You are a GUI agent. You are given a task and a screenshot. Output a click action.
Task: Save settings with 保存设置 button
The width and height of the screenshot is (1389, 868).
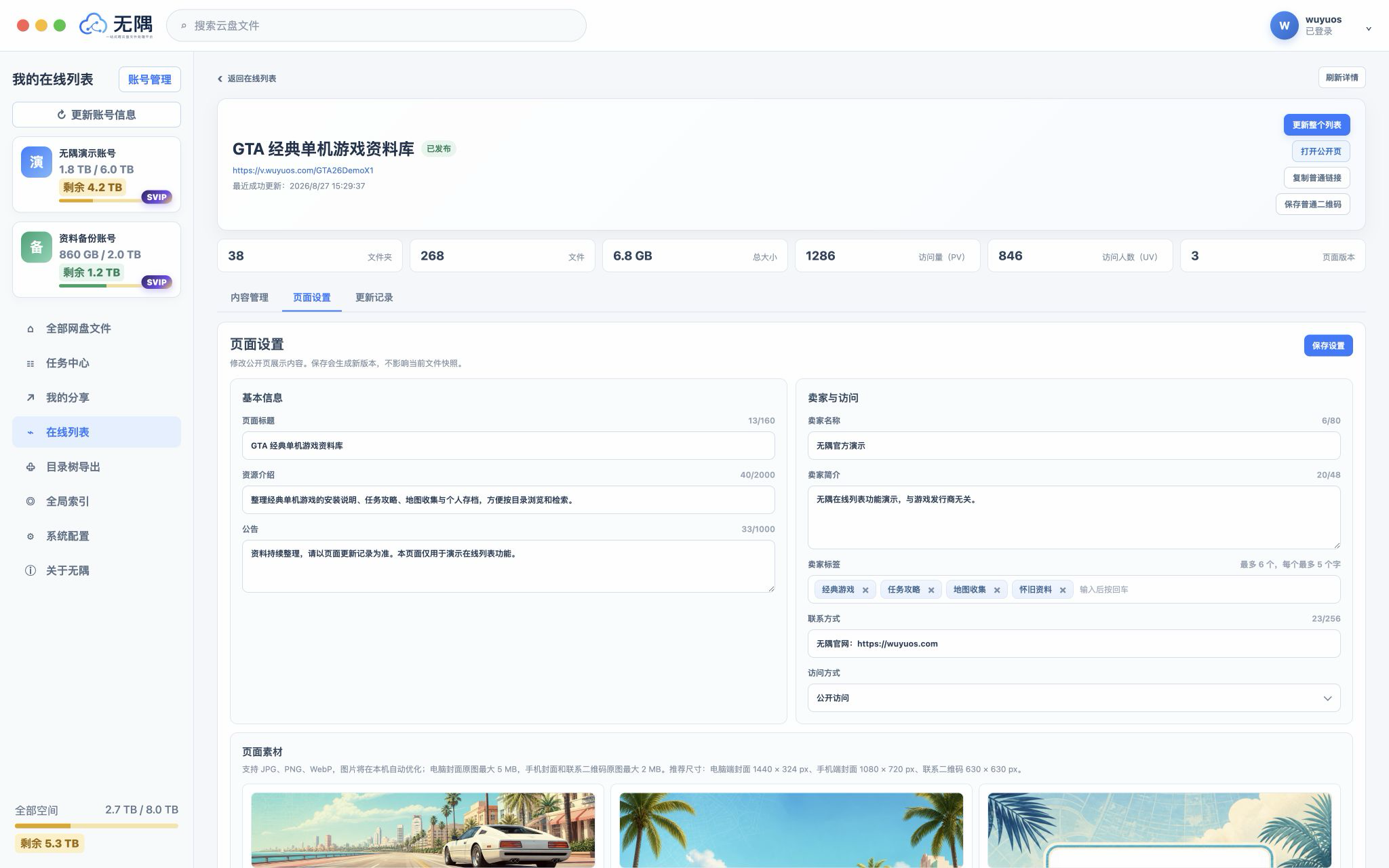(1328, 346)
